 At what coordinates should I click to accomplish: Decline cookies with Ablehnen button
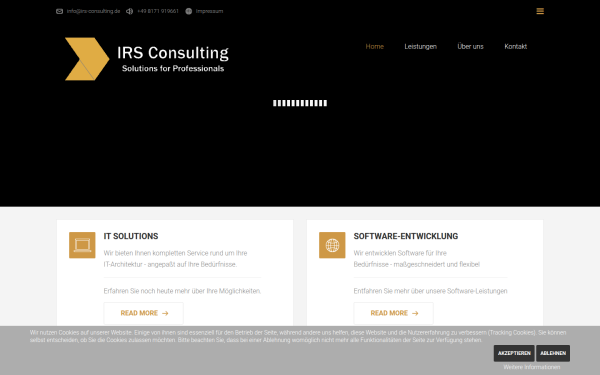553,353
